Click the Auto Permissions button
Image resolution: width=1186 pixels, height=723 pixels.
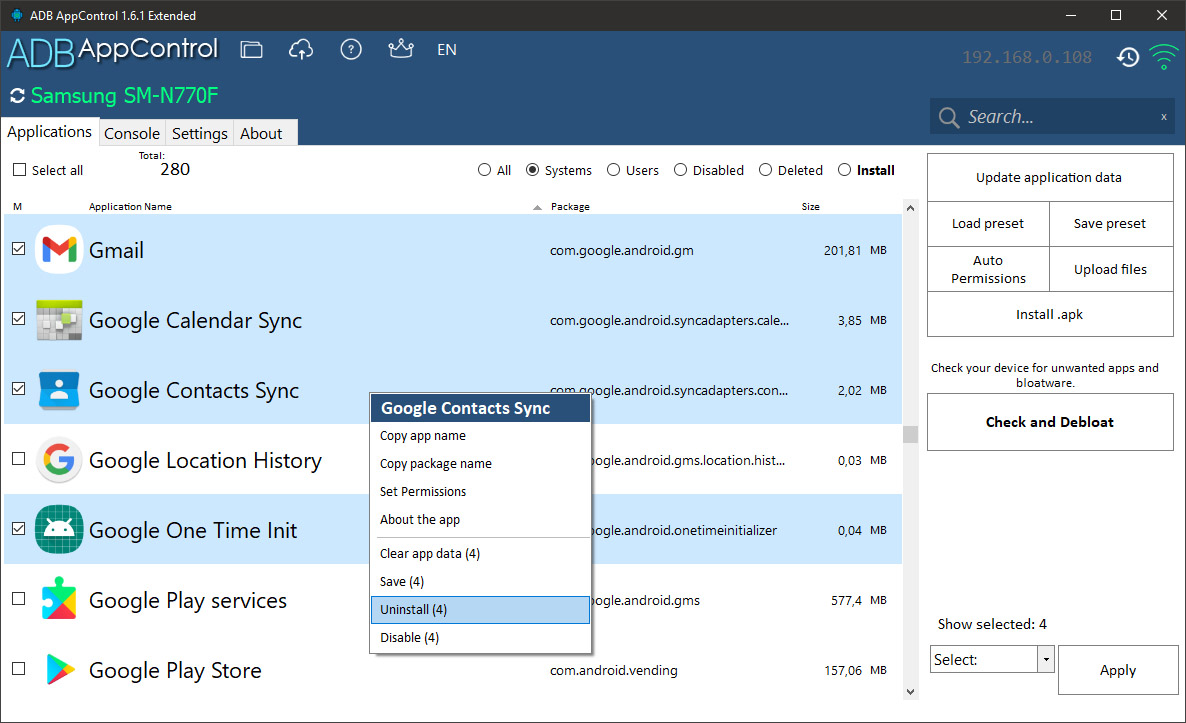(989, 269)
